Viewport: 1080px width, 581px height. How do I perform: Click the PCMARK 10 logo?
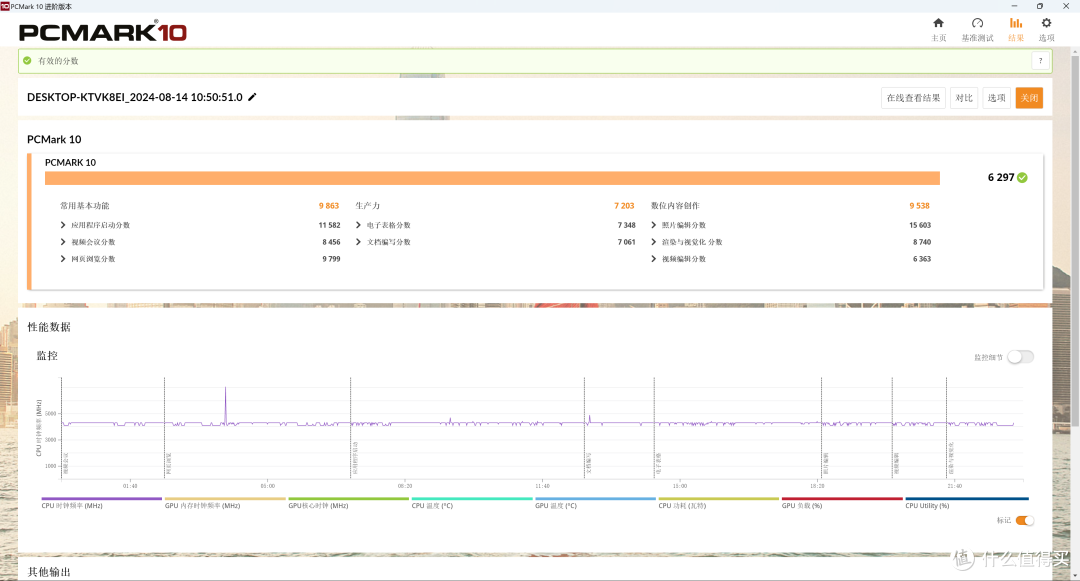103,32
